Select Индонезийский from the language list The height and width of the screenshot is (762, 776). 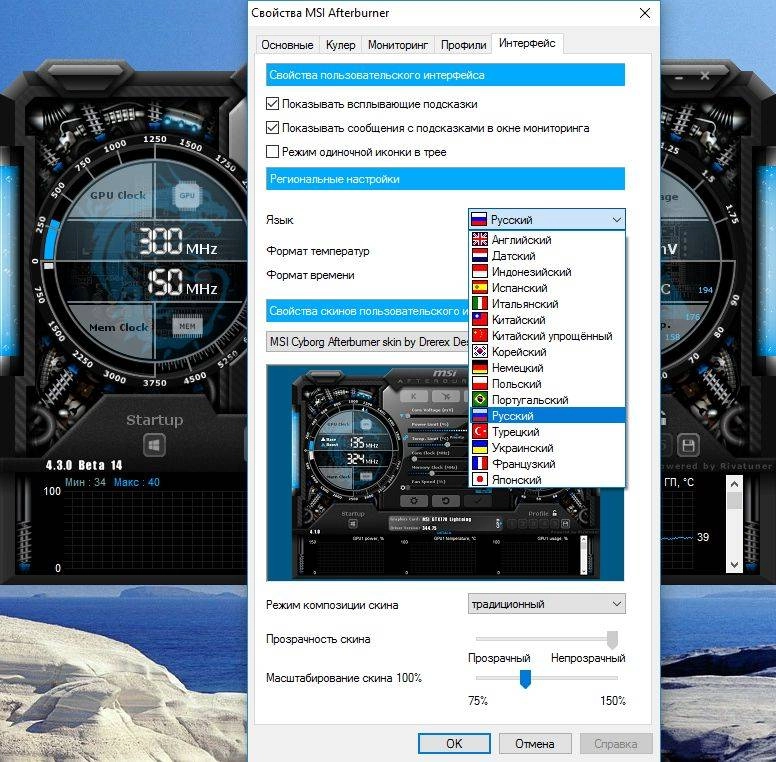547,272
